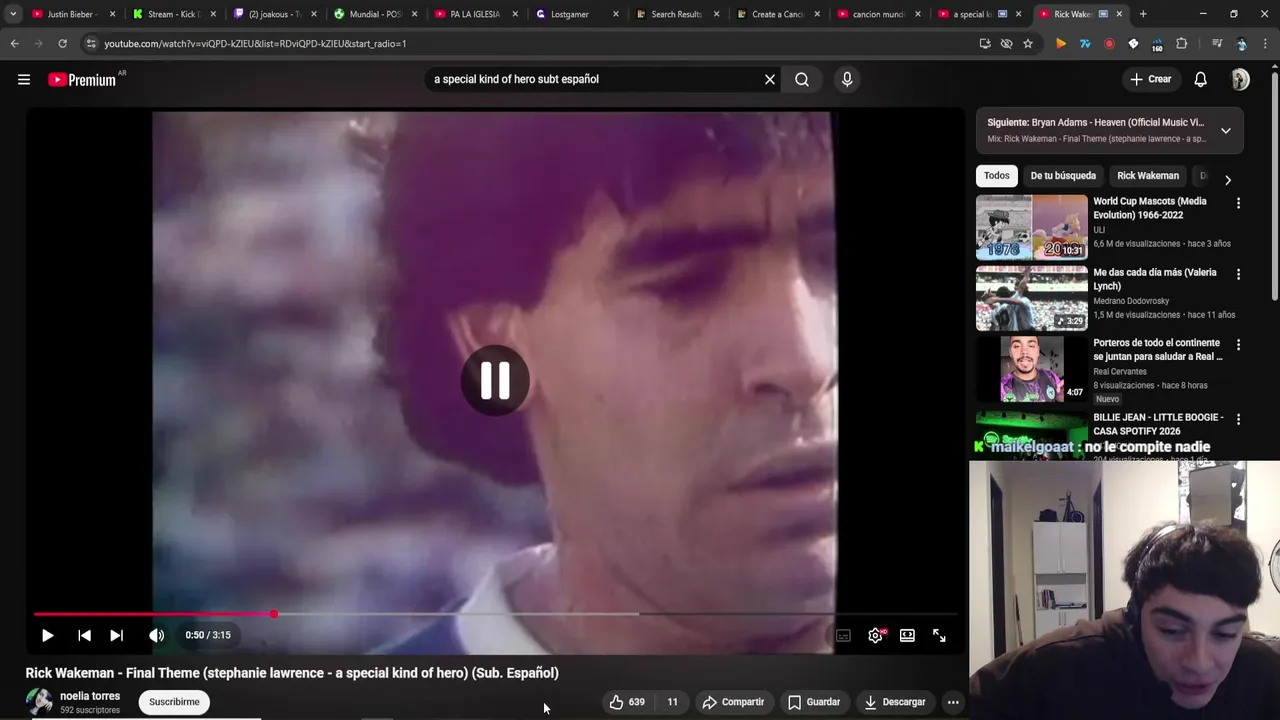1280x720 pixels.
Task: Open Porteros de todo el continente thumbnail
Action: (1031, 369)
